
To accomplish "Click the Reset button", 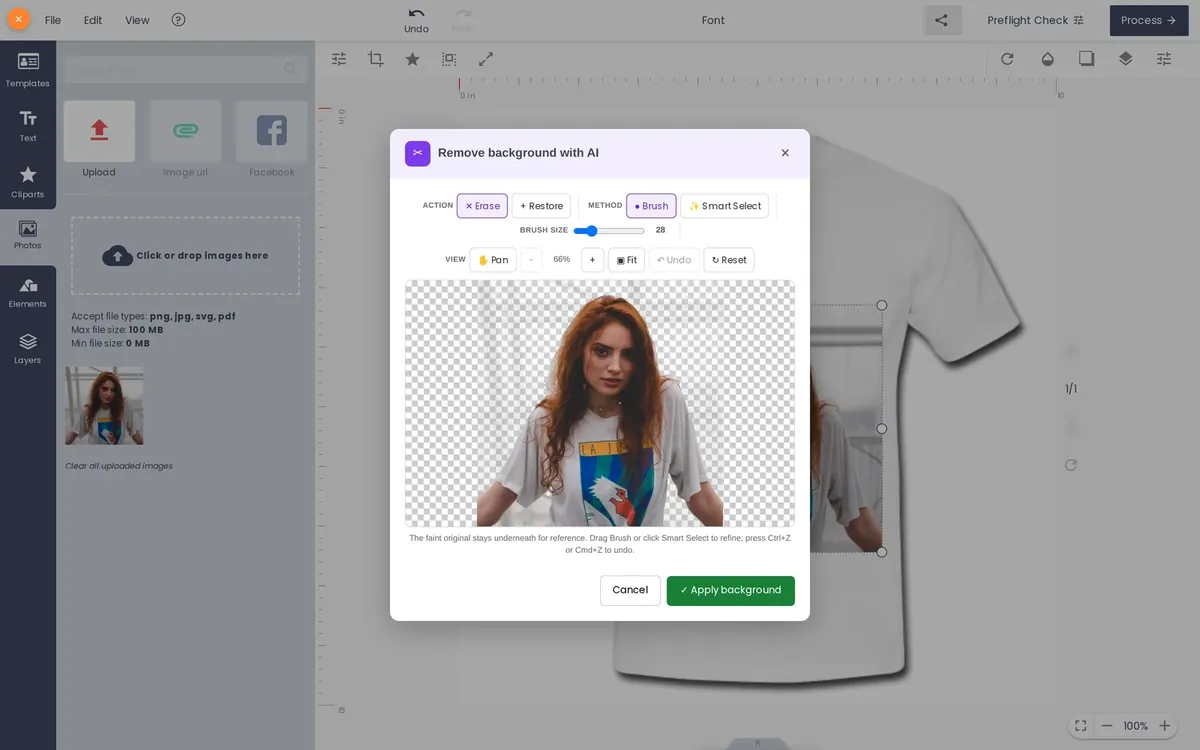I will point(729,260).
